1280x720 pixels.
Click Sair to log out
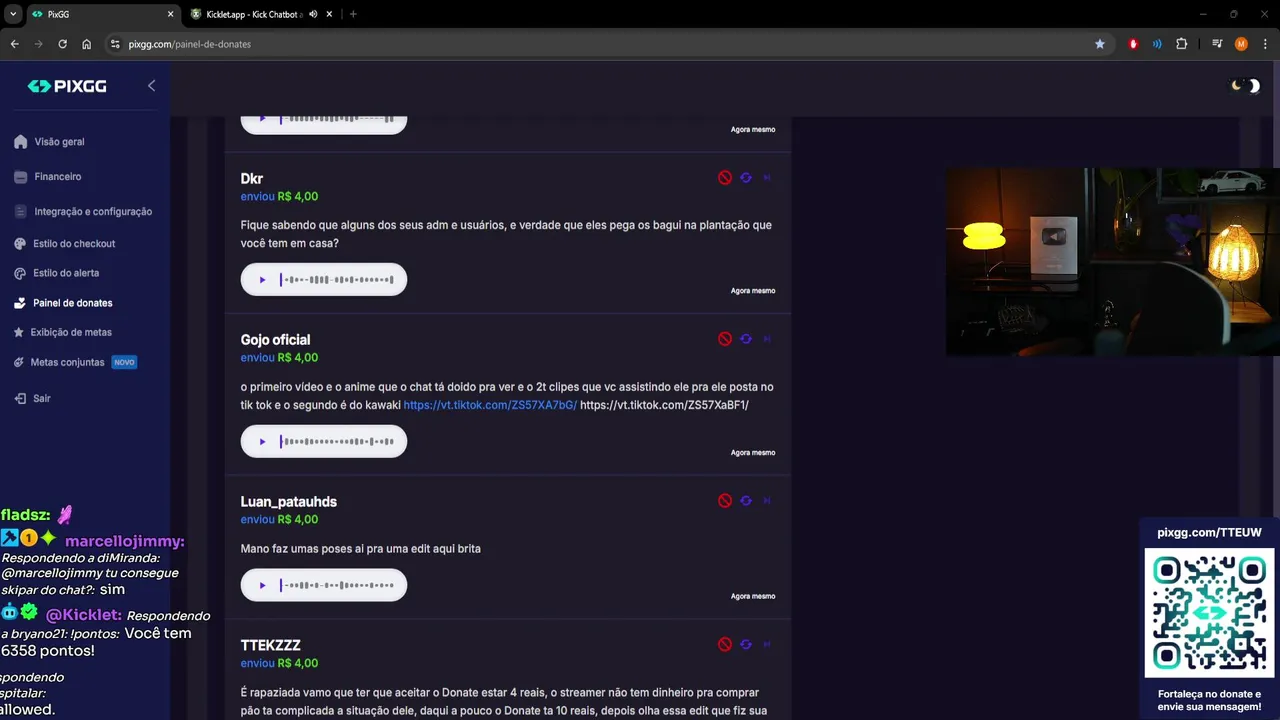point(41,398)
